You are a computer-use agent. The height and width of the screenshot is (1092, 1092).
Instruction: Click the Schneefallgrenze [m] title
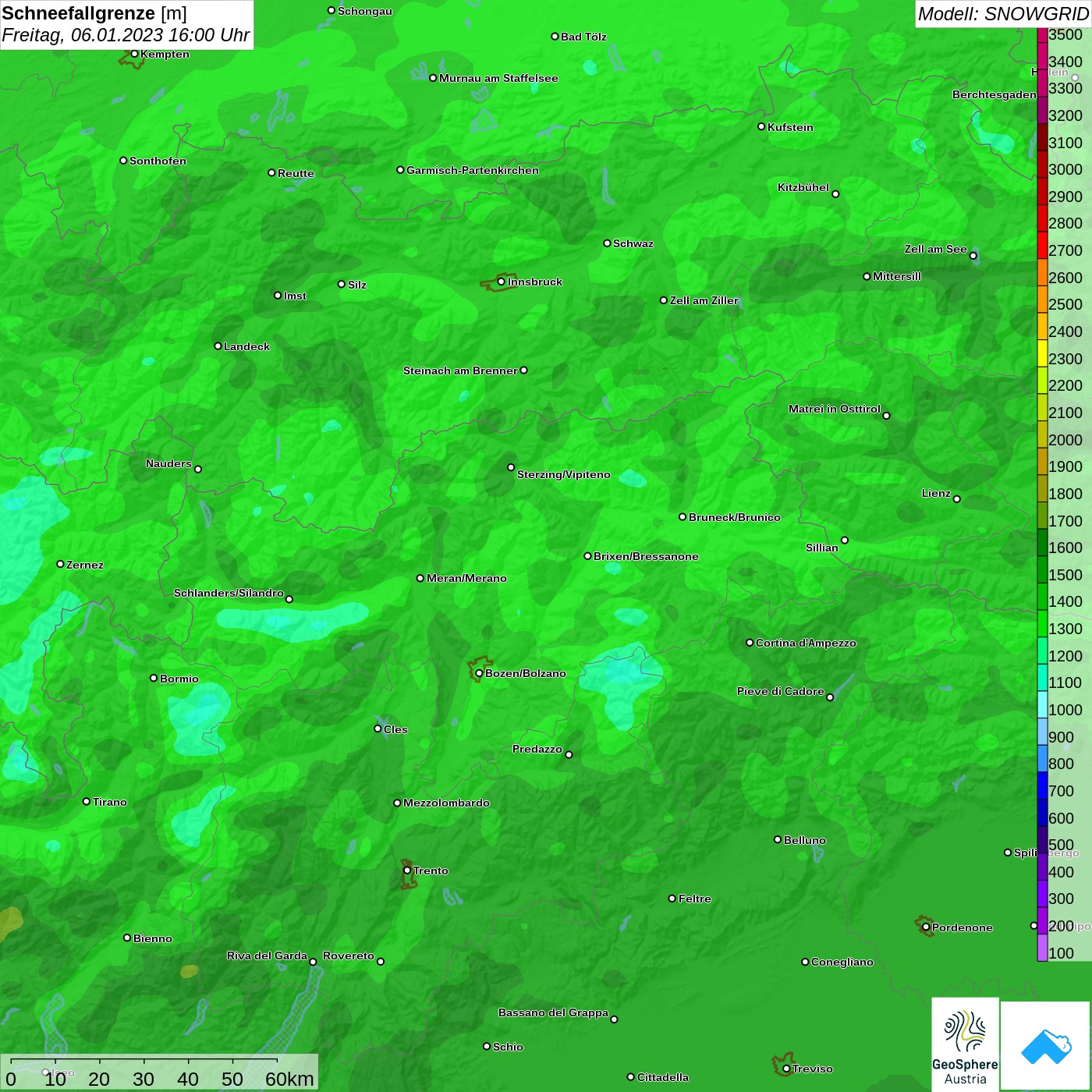94,13
